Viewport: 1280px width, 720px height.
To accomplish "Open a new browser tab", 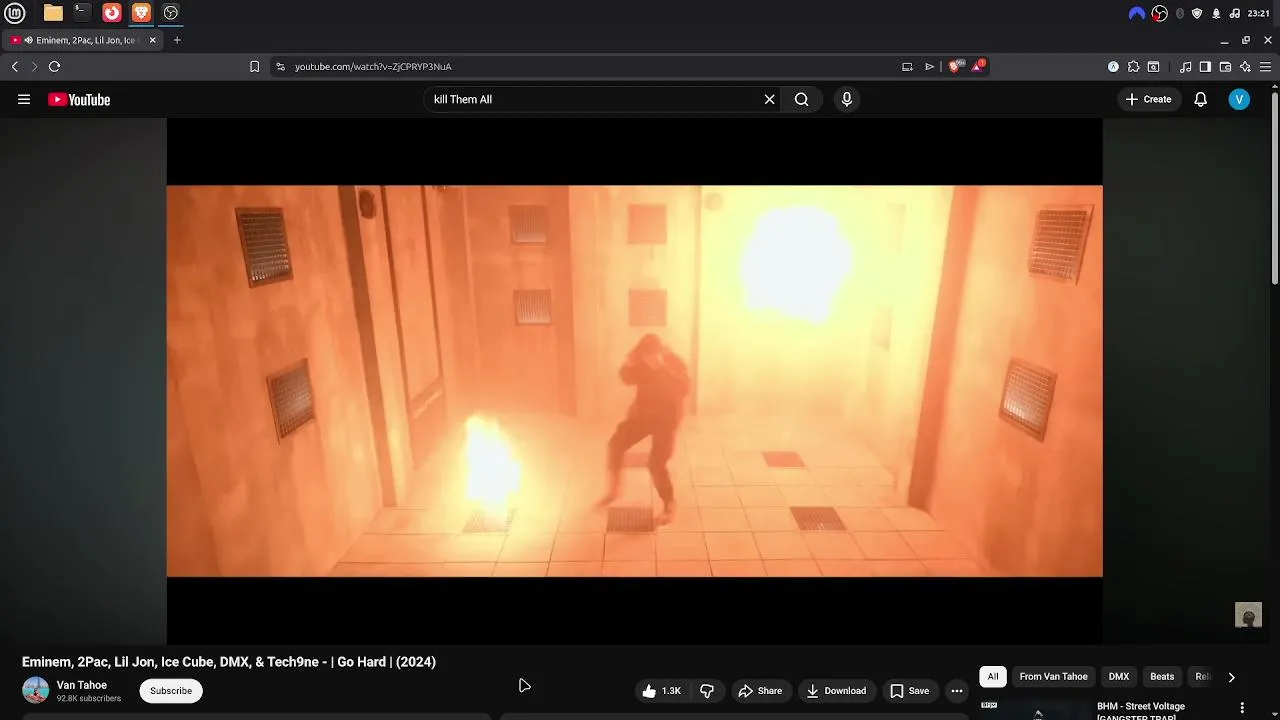I will point(177,40).
